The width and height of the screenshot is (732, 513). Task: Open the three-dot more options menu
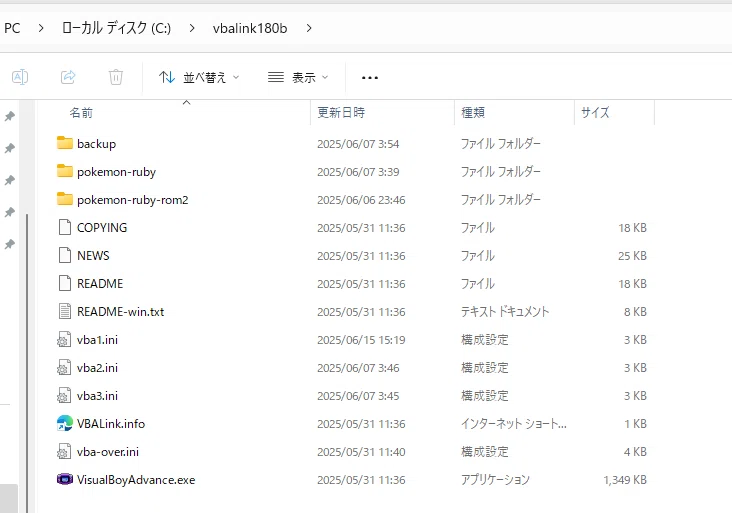pos(370,78)
